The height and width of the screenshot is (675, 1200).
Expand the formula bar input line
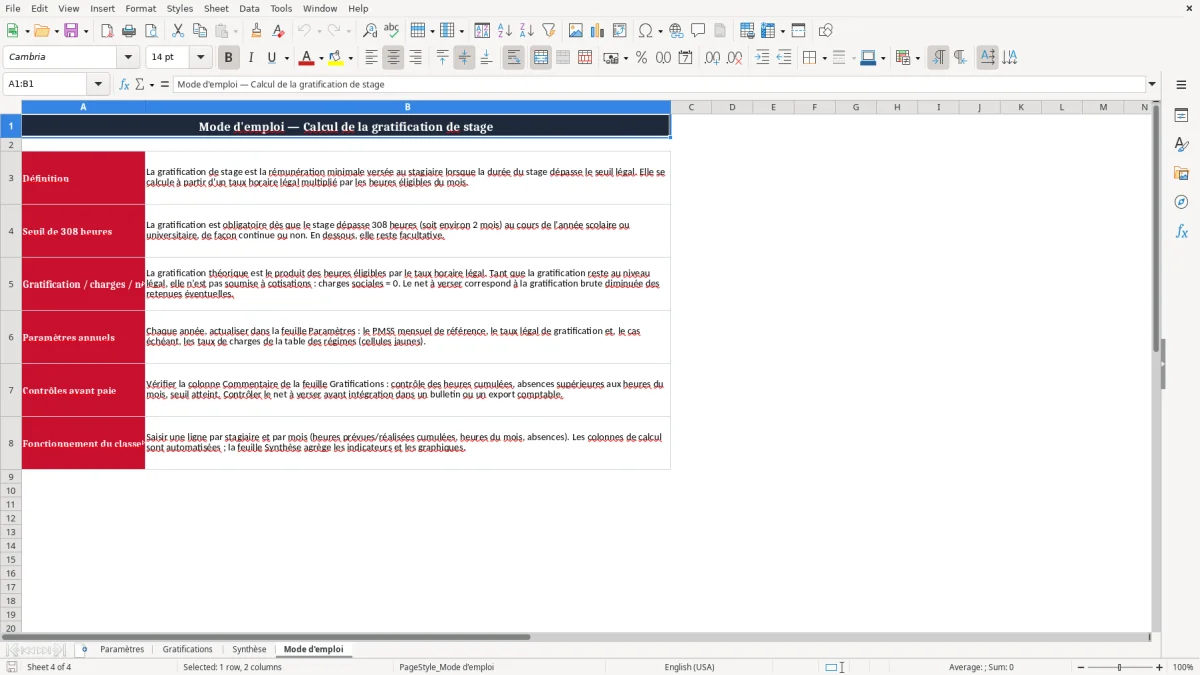[x=1152, y=84]
